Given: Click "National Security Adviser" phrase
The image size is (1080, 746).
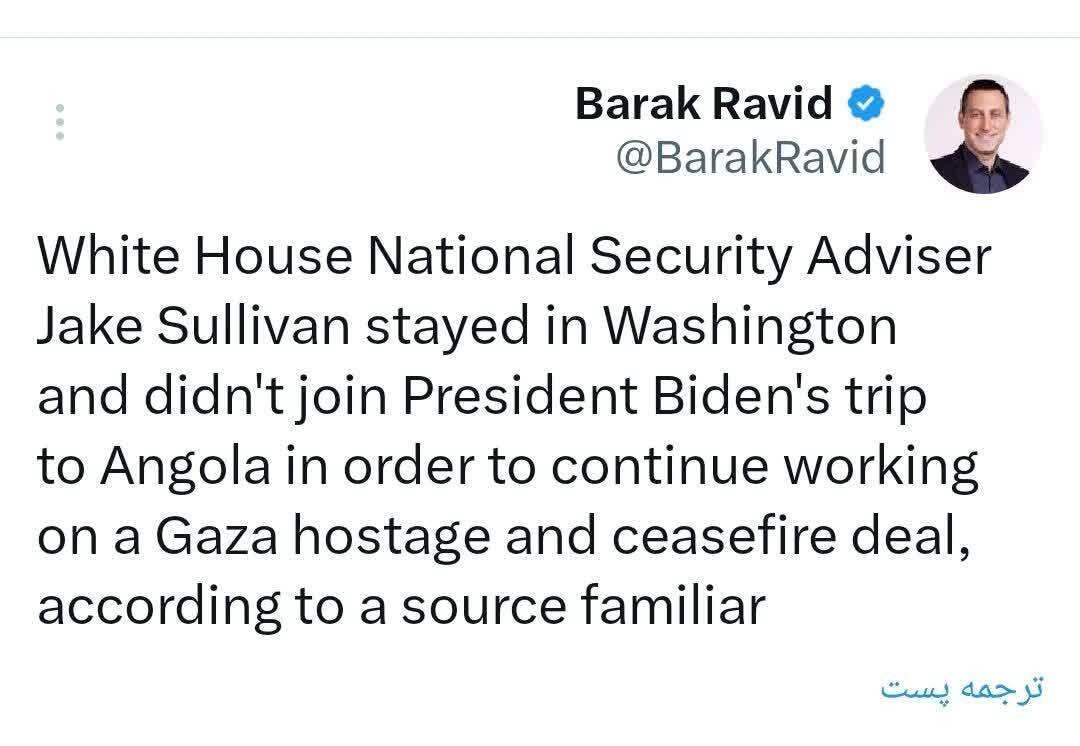Looking at the screenshot, I should click(x=679, y=257).
